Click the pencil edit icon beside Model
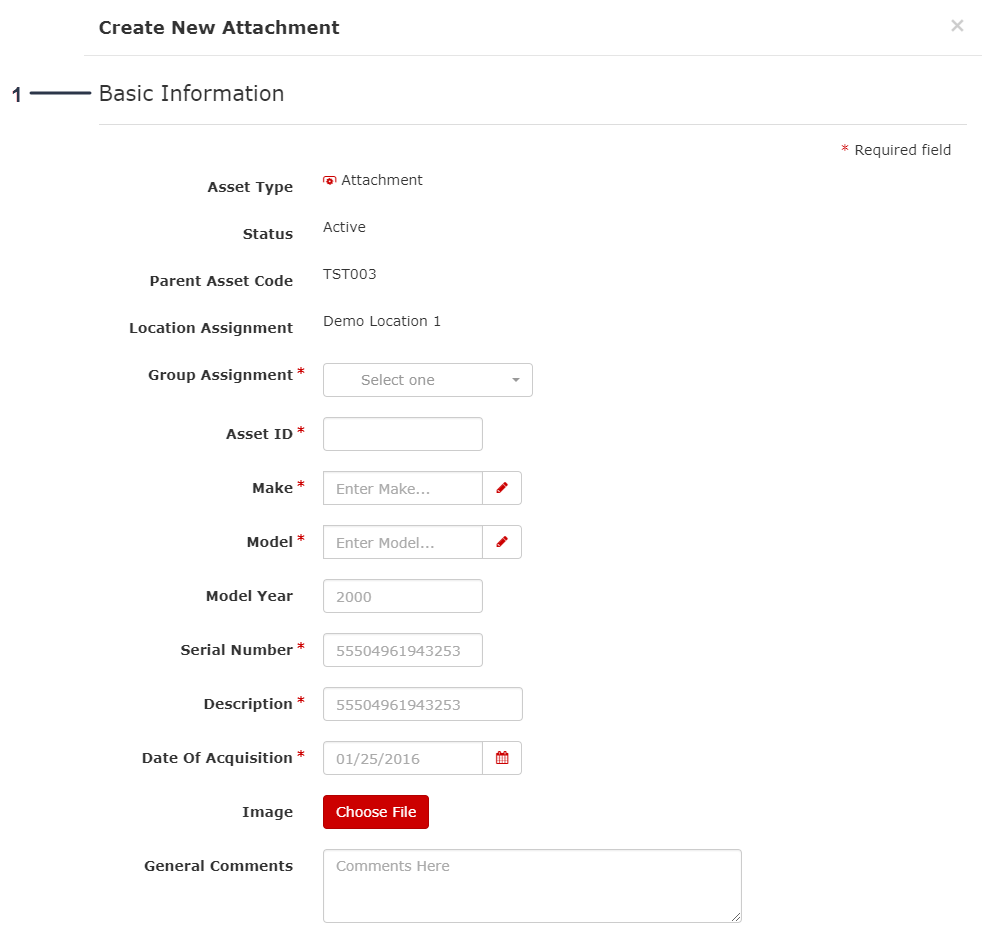The image size is (982, 932). [502, 542]
